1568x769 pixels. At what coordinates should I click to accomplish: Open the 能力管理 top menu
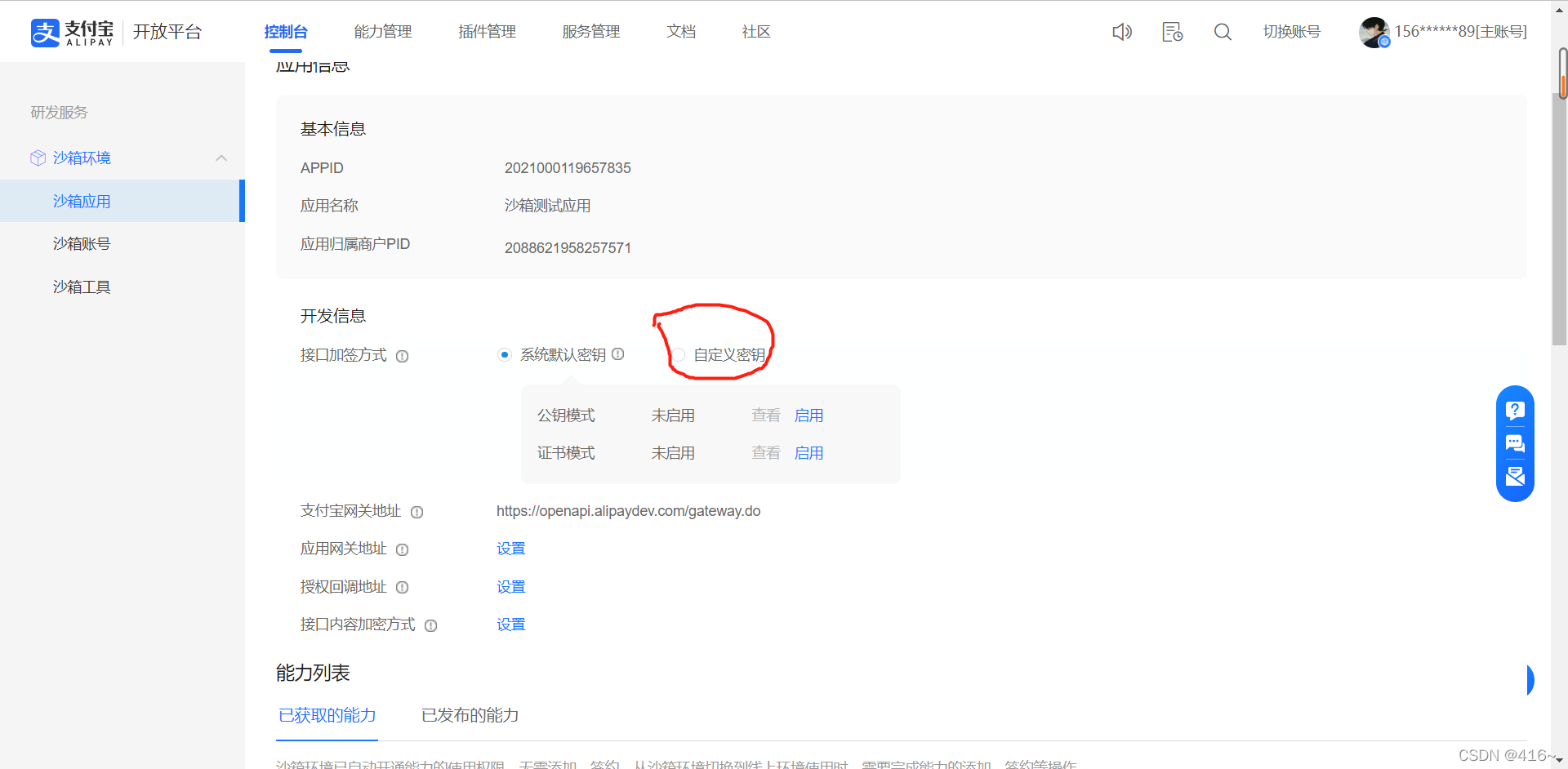tap(382, 32)
